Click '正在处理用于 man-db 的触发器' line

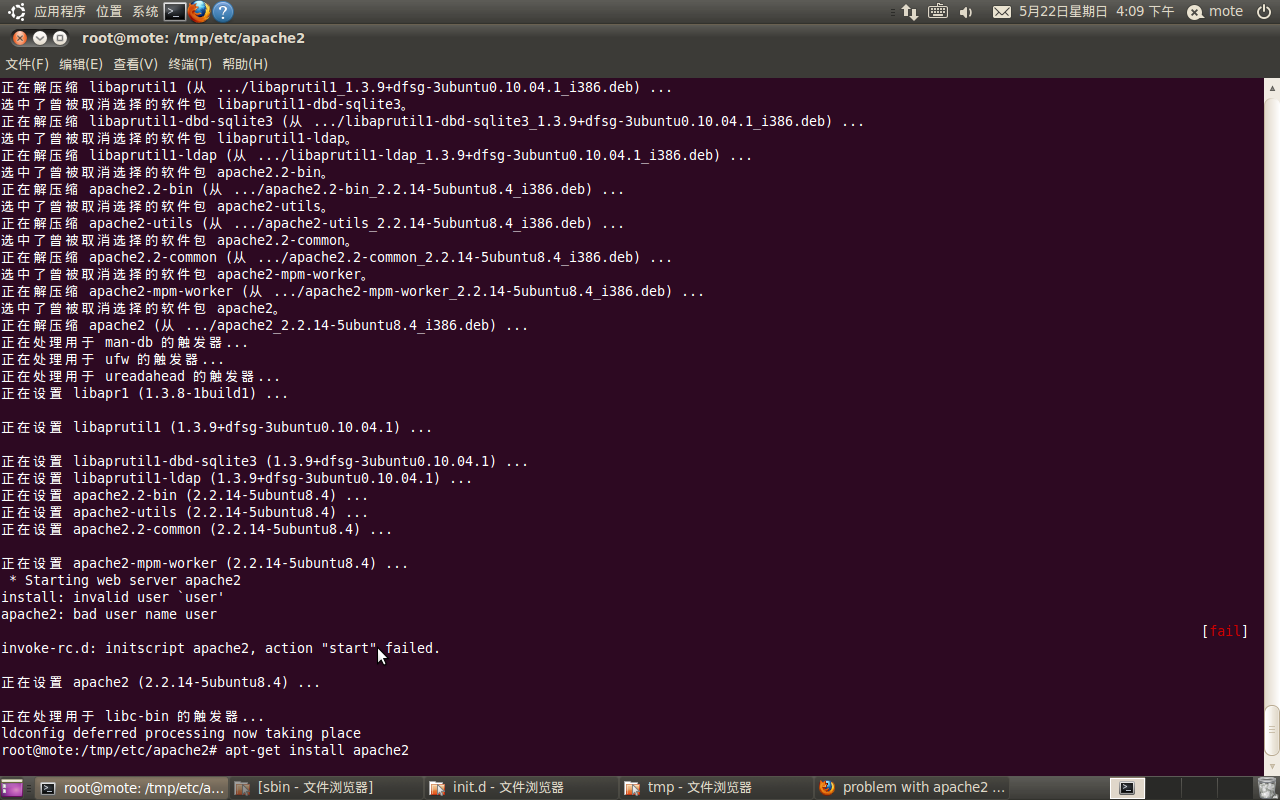[125, 342]
